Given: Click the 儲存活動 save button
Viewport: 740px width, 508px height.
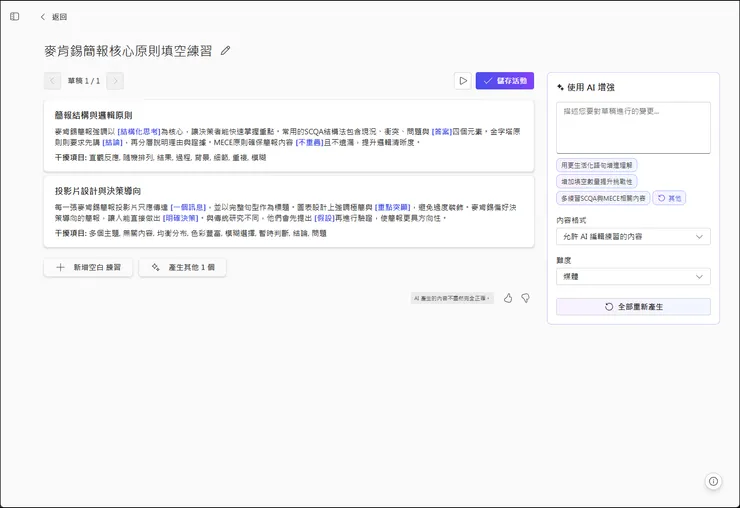Looking at the screenshot, I should [x=505, y=81].
